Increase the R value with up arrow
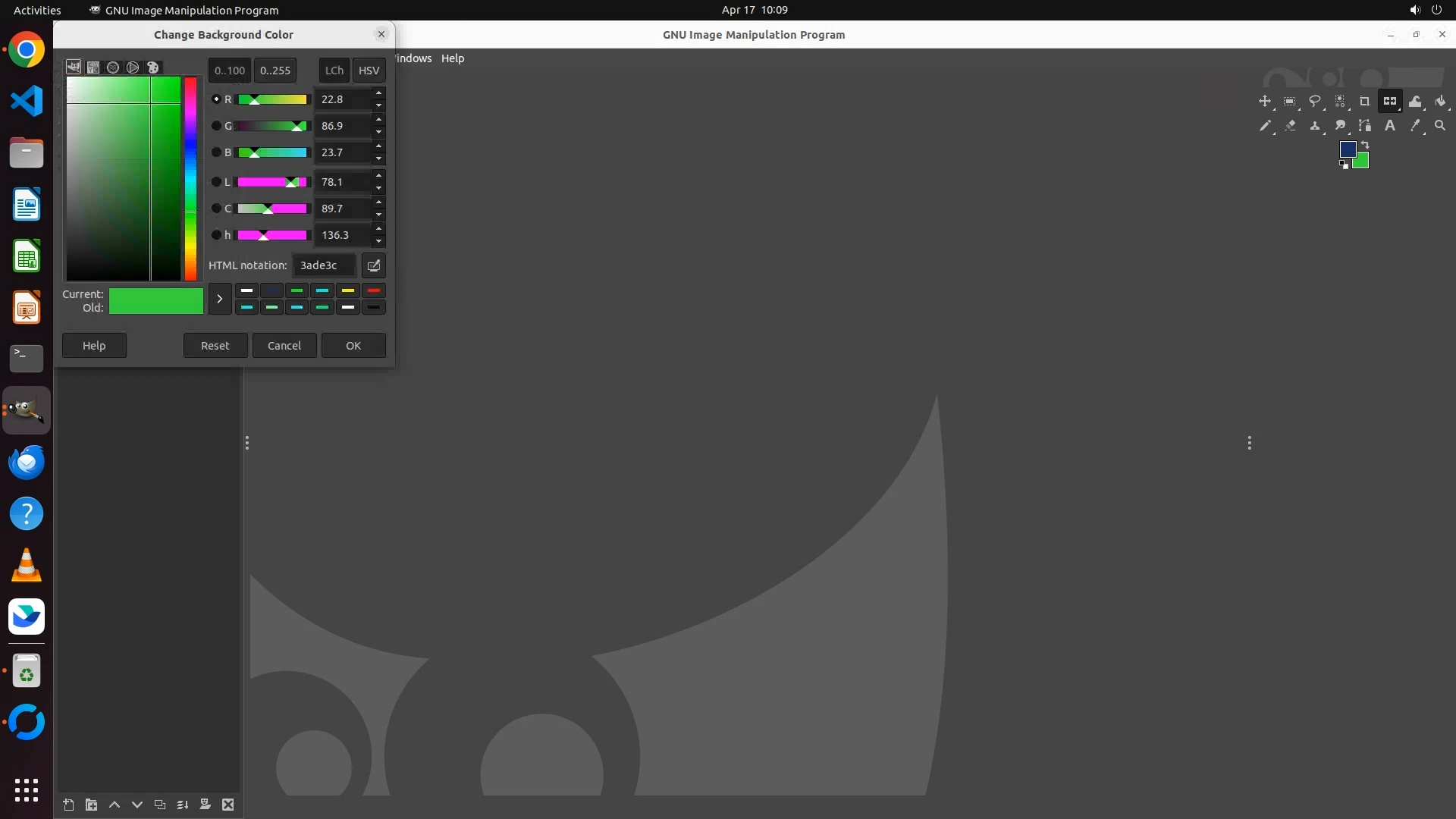The image size is (1456, 819). 378,93
